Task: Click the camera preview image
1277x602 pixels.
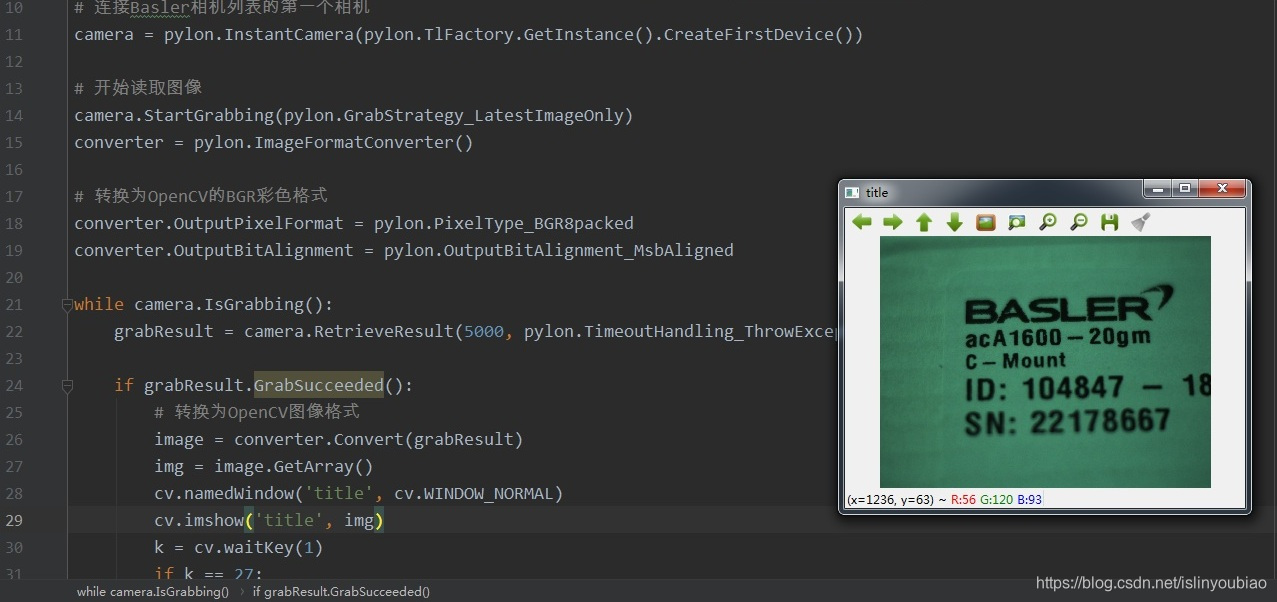Action: pos(1045,362)
